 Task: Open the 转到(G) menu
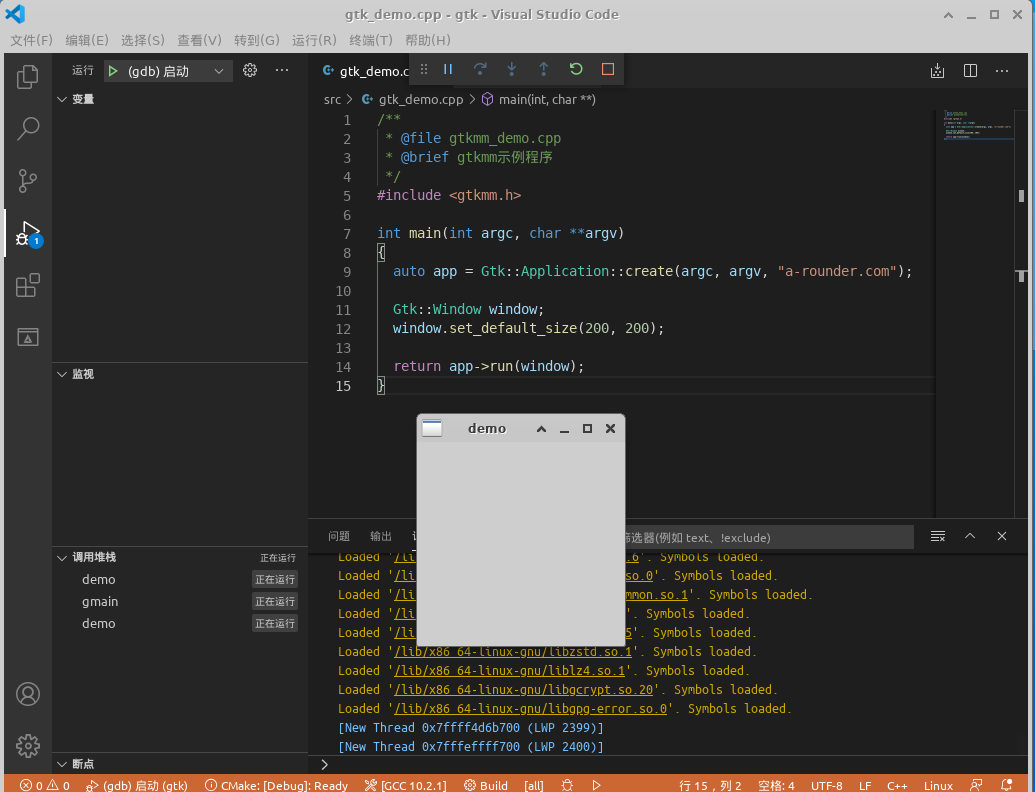[257, 40]
